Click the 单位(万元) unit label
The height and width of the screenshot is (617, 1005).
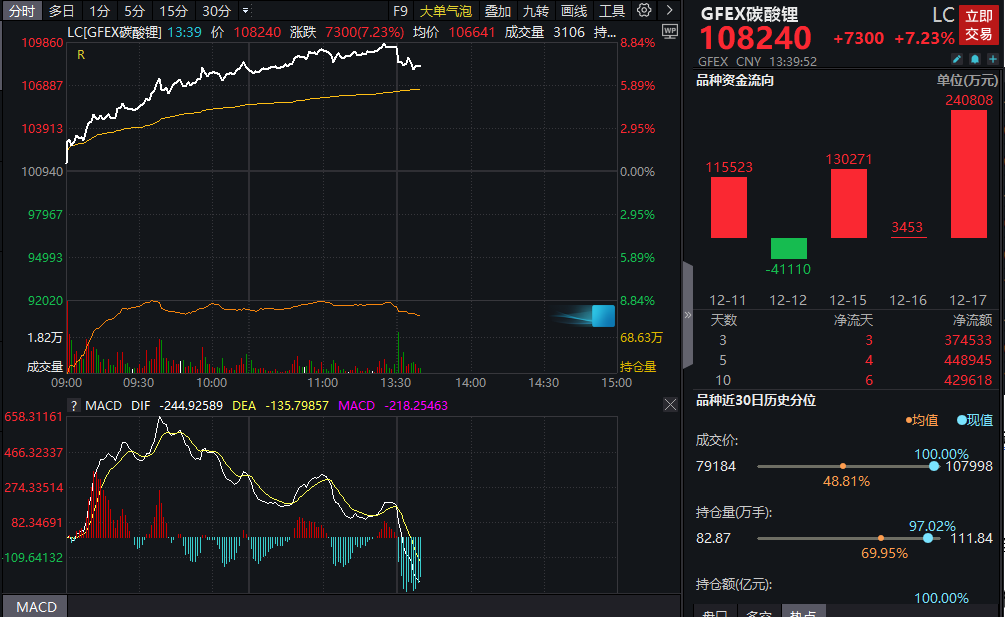click(x=967, y=80)
